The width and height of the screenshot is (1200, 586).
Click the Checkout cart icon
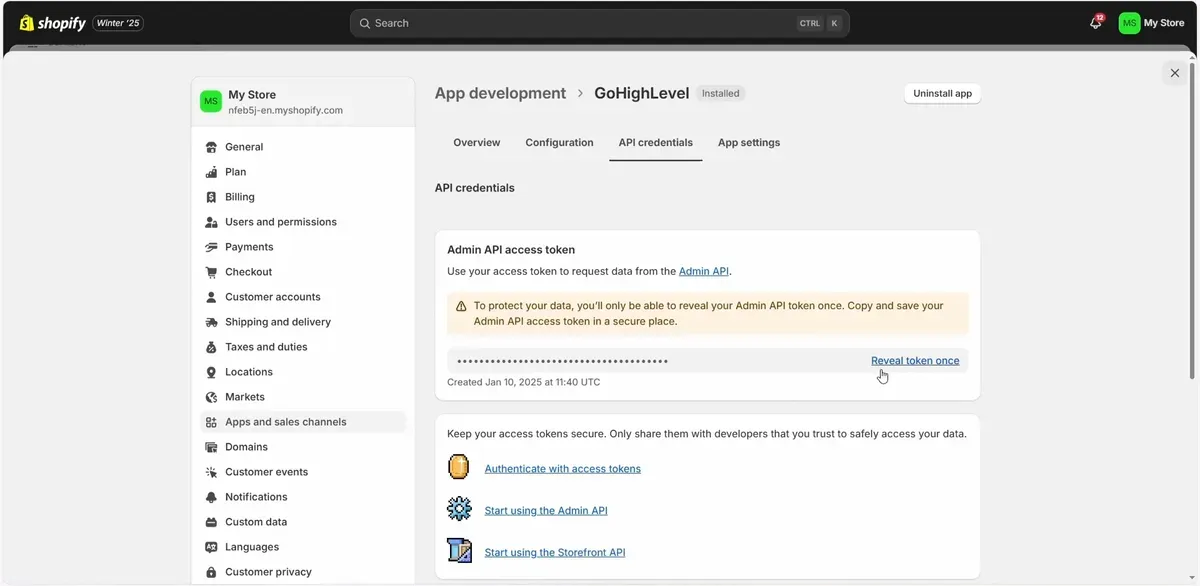211,272
